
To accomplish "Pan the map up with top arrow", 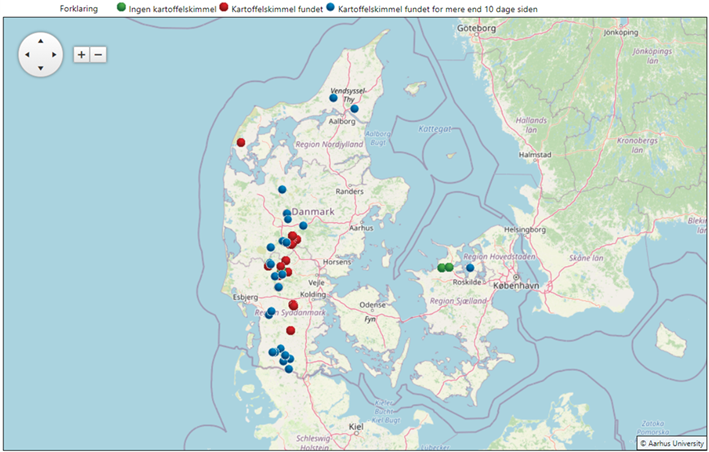I will pos(40,40).
